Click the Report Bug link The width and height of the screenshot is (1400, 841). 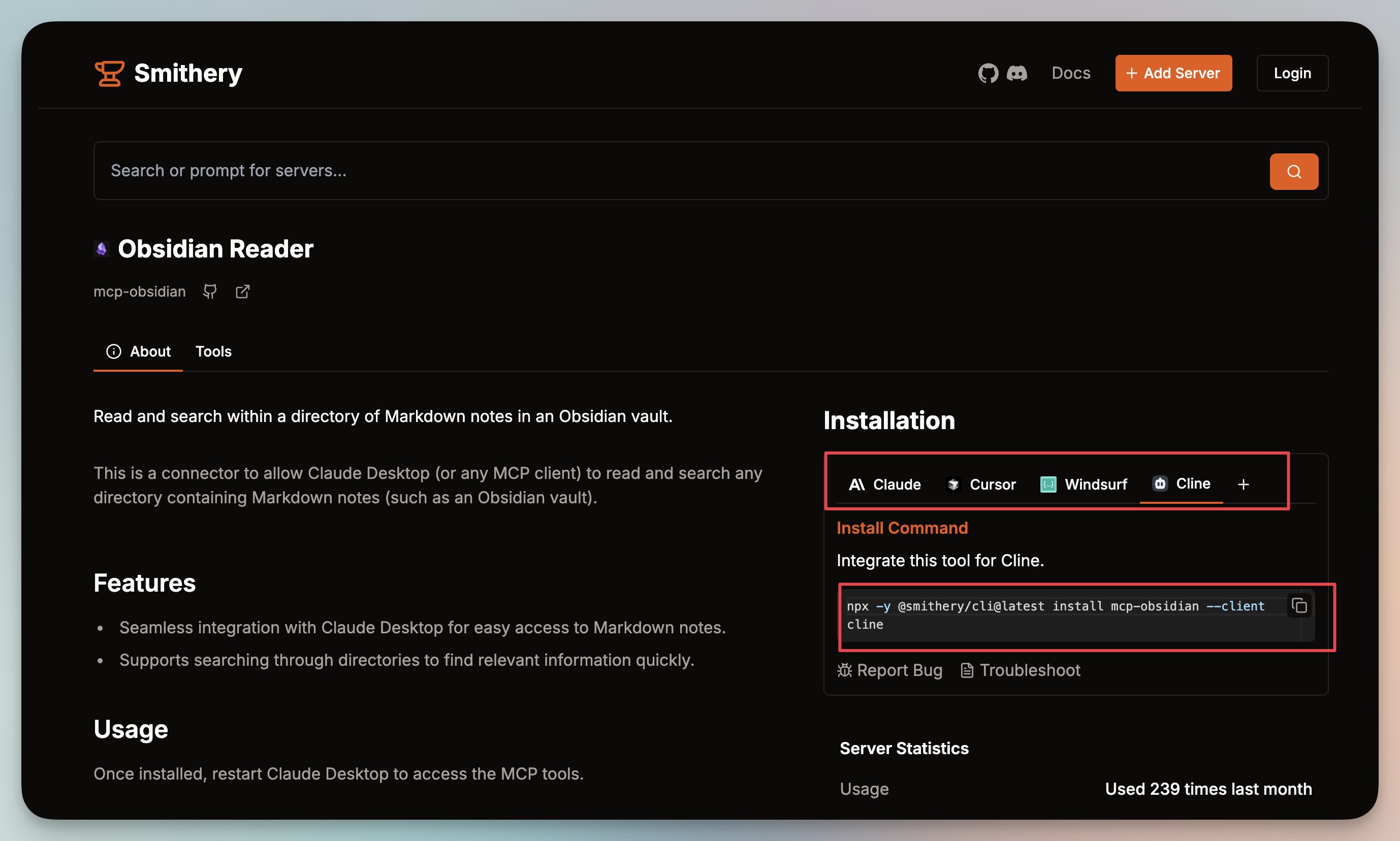coord(890,670)
